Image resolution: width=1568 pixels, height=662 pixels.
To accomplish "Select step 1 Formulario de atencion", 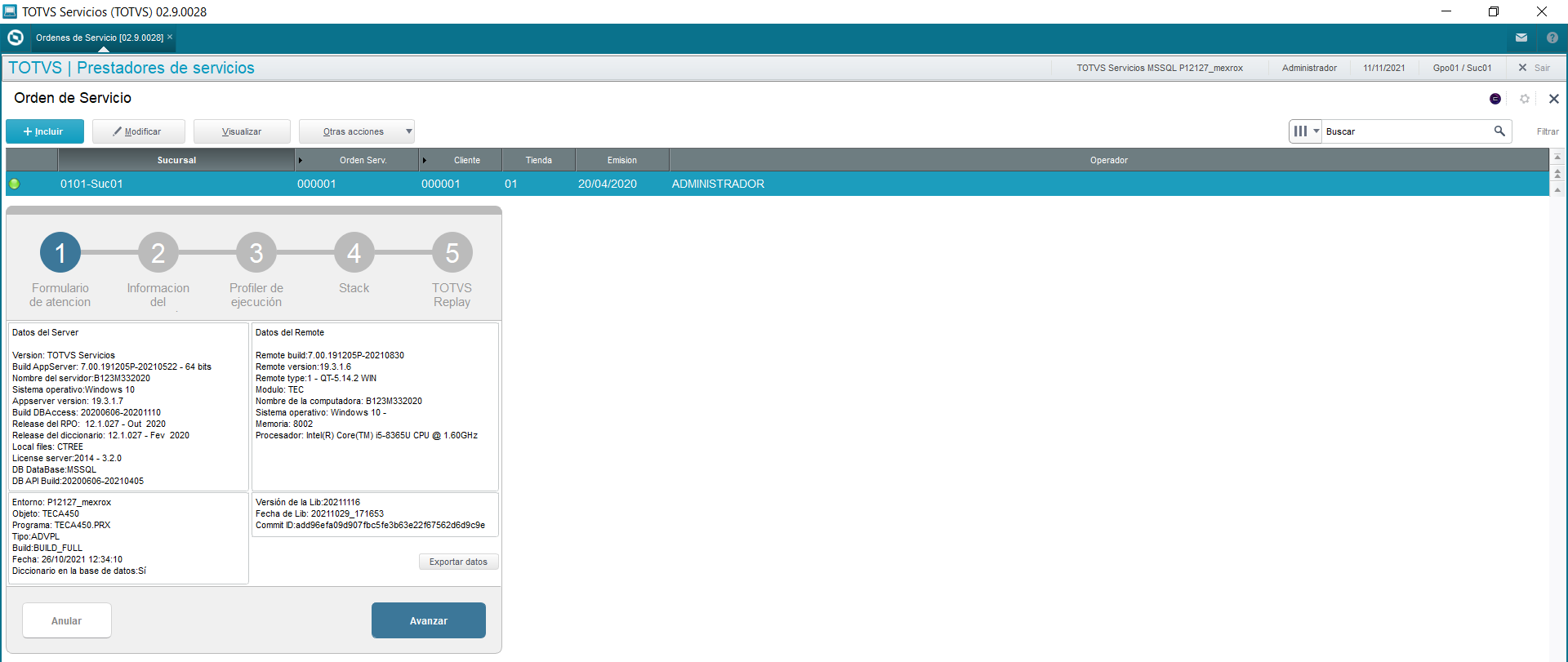I will (60, 253).
